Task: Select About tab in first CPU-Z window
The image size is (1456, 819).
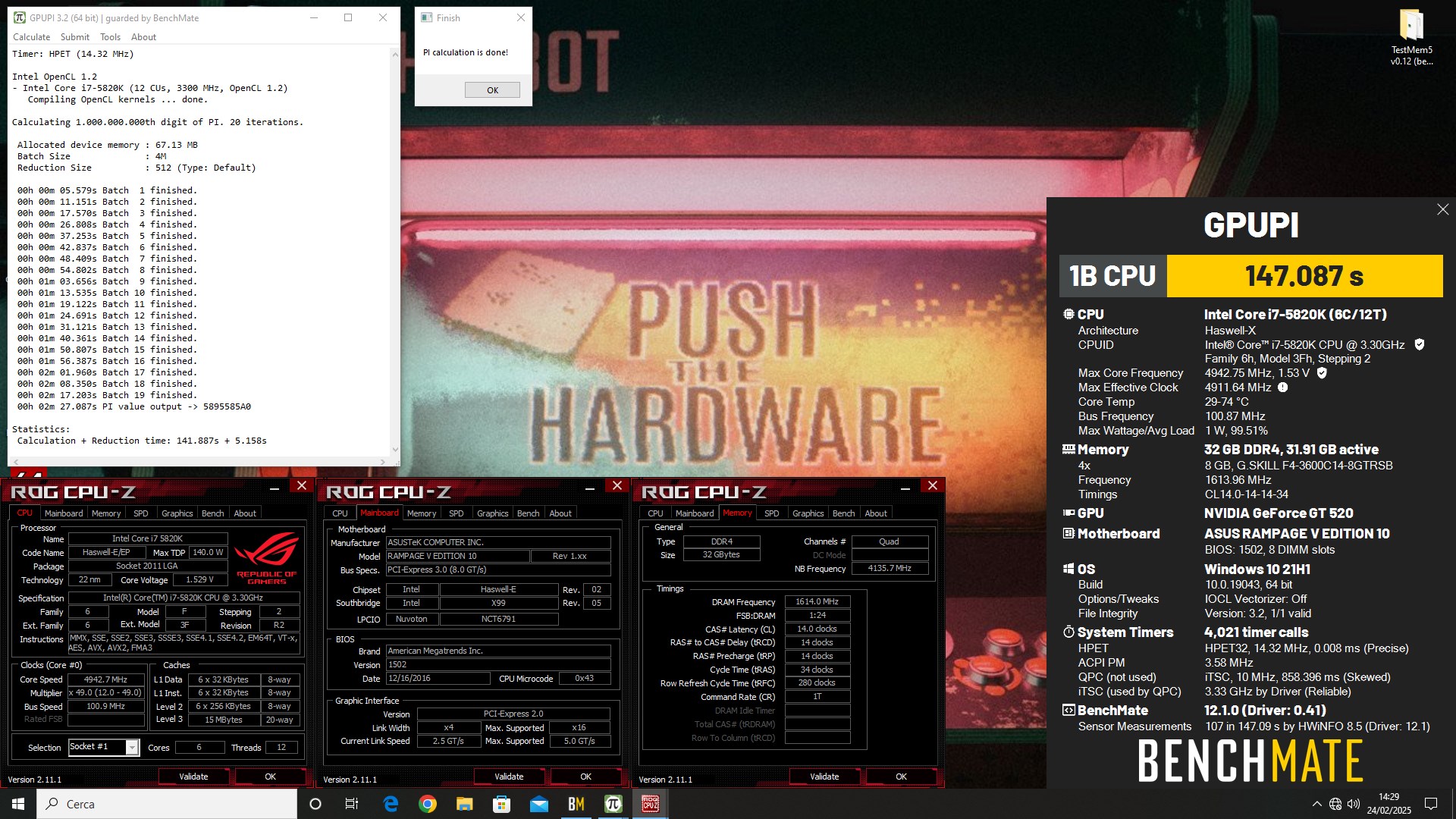Action: pos(245,513)
